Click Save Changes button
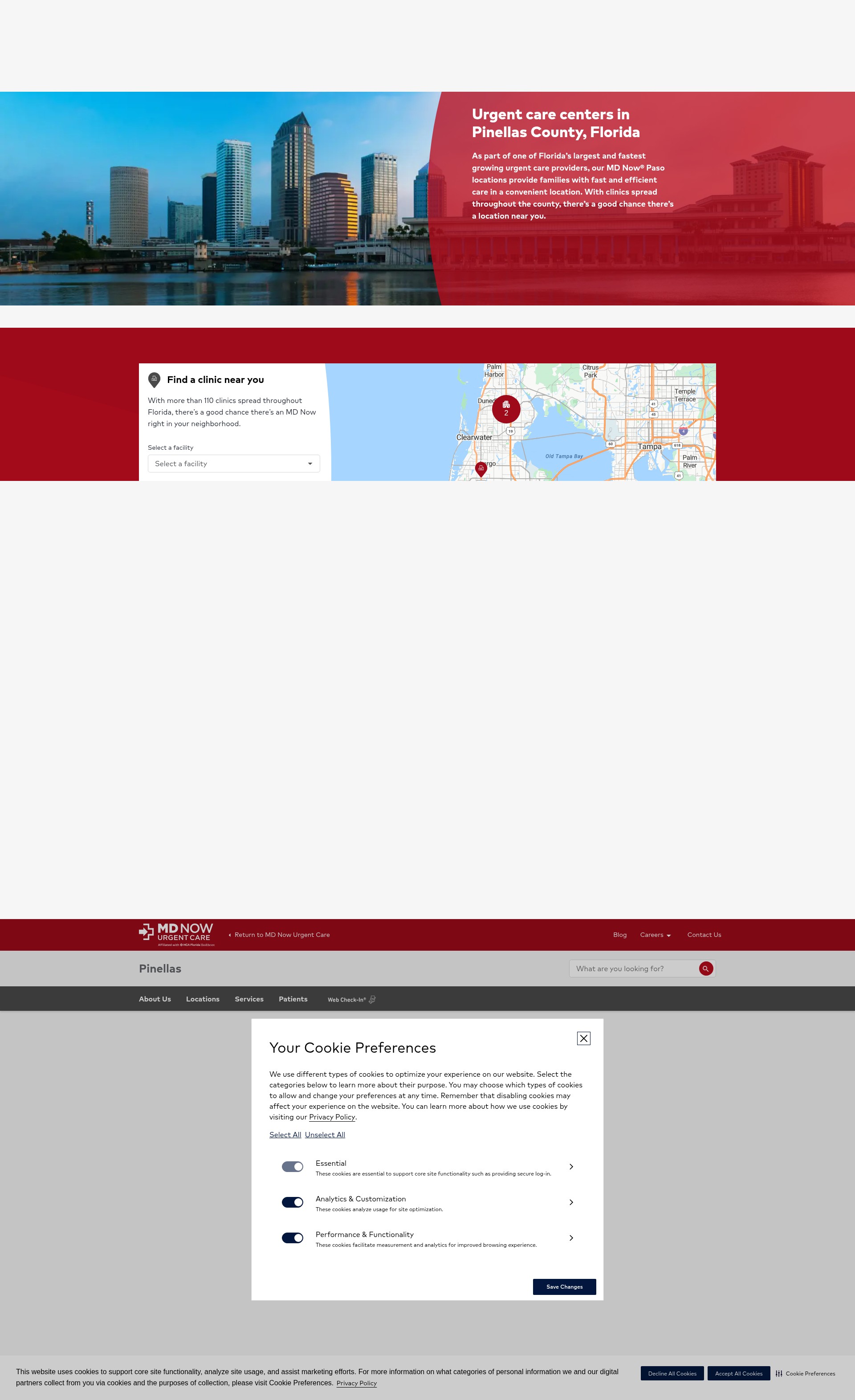Image resolution: width=855 pixels, height=1400 pixels. coord(564,1287)
